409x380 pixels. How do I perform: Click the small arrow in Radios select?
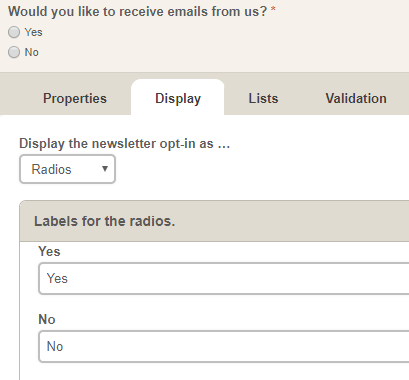[105, 169]
